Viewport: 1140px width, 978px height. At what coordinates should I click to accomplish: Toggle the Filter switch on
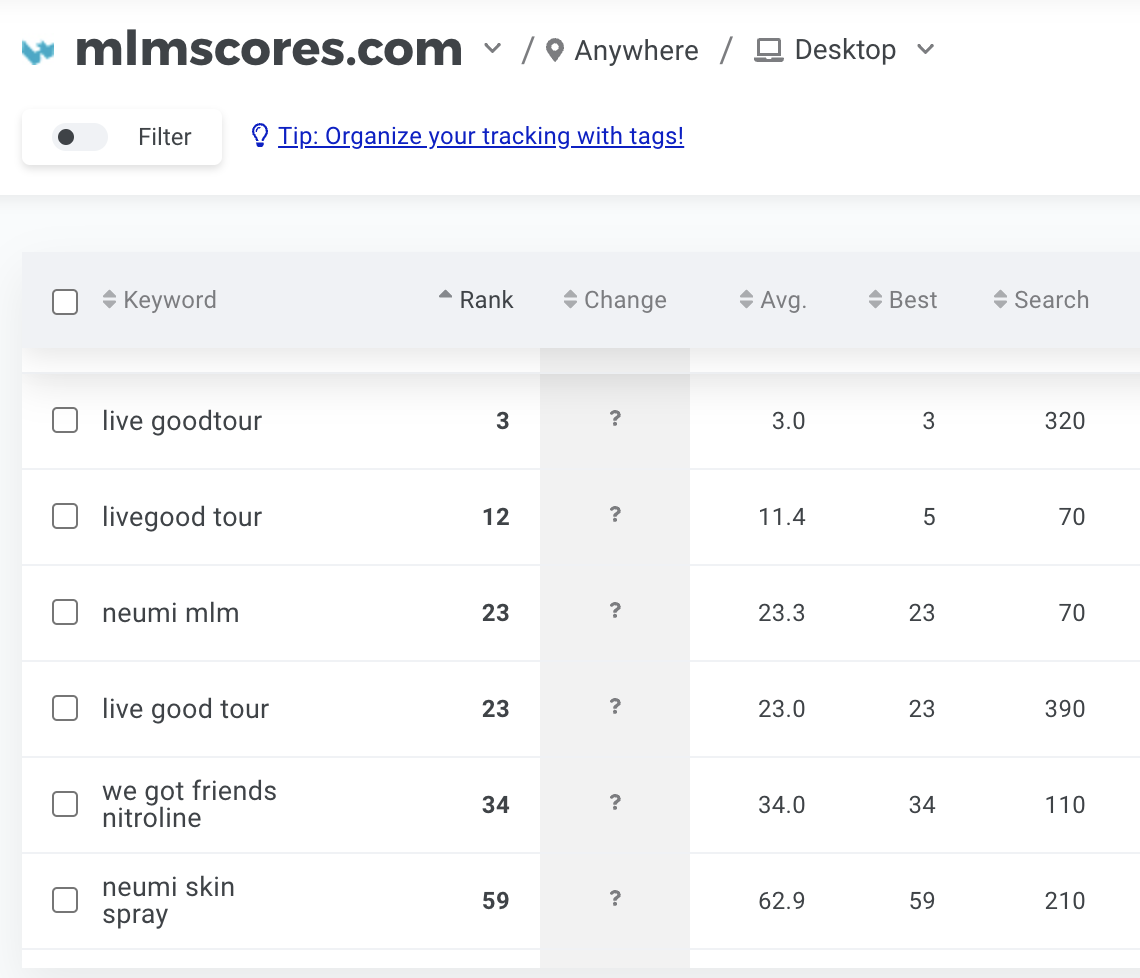pos(80,137)
